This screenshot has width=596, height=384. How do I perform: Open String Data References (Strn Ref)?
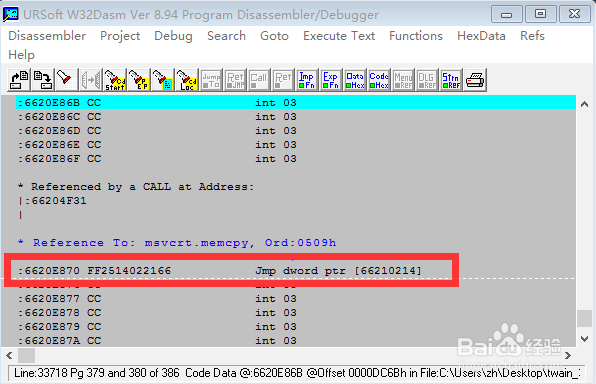(451, 80)
